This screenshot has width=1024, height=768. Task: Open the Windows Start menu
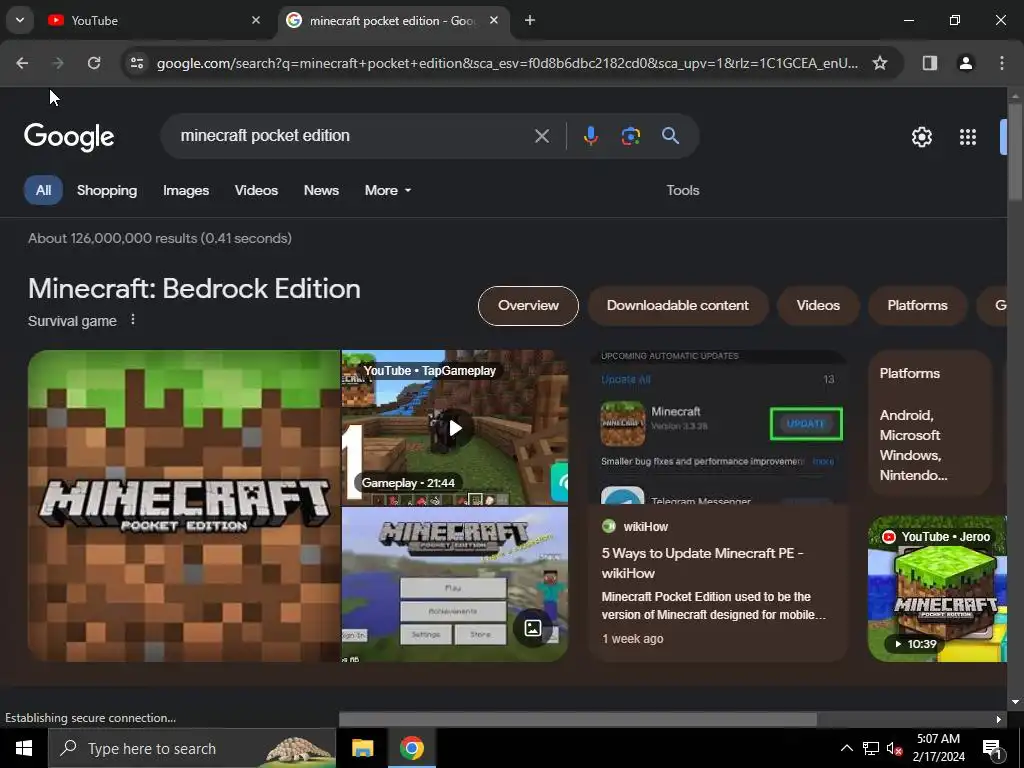(x=24, y=748)
